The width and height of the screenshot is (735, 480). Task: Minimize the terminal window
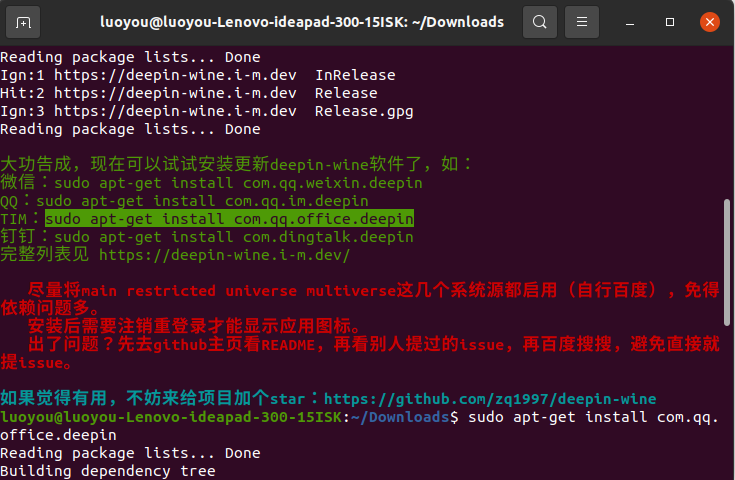click(630, 22)
